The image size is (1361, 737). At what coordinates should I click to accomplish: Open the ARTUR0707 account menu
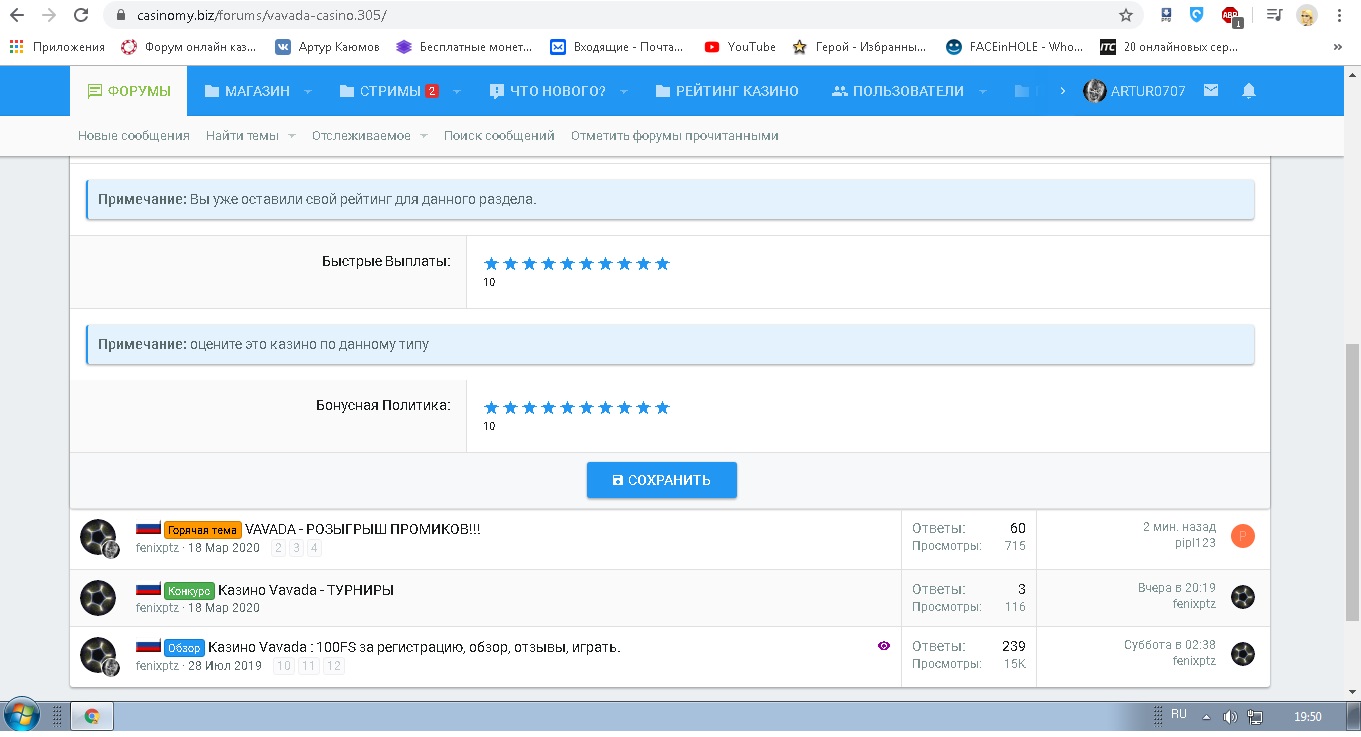[x=1135, y=91]
